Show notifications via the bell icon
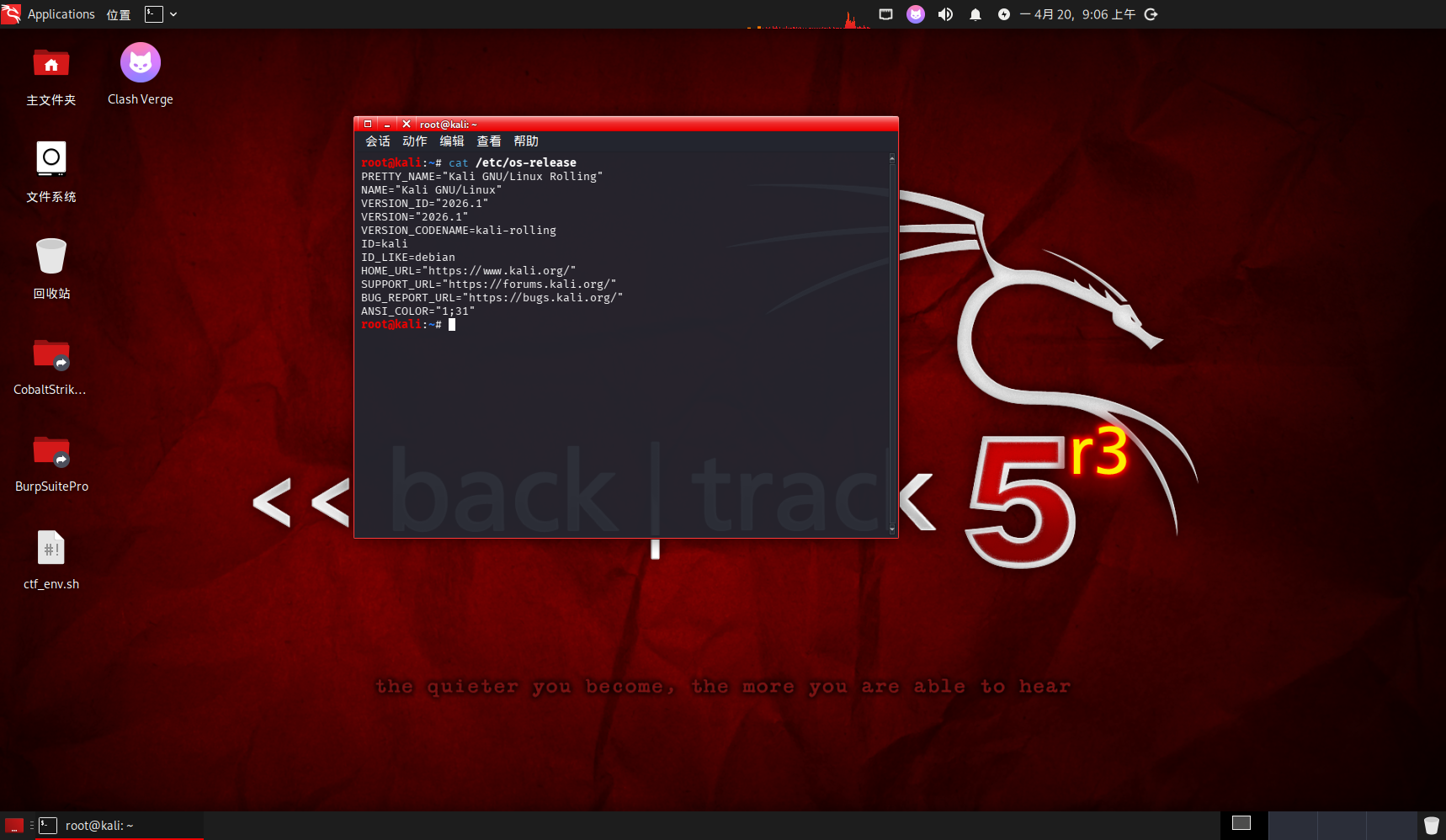This screenshot has height=840, width=1446. (976, 14)
